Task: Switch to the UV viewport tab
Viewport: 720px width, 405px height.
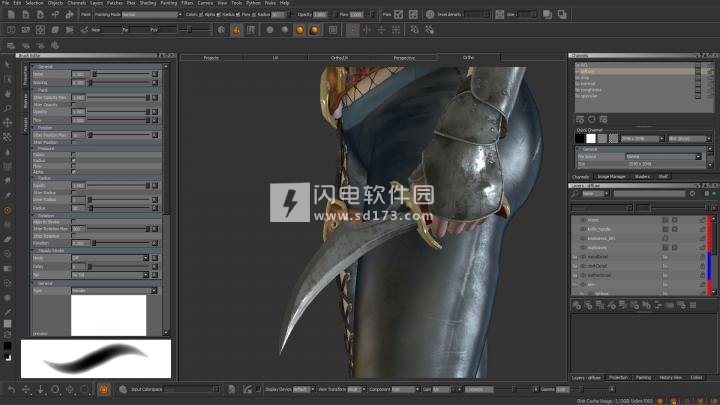Action: point(276,58)
